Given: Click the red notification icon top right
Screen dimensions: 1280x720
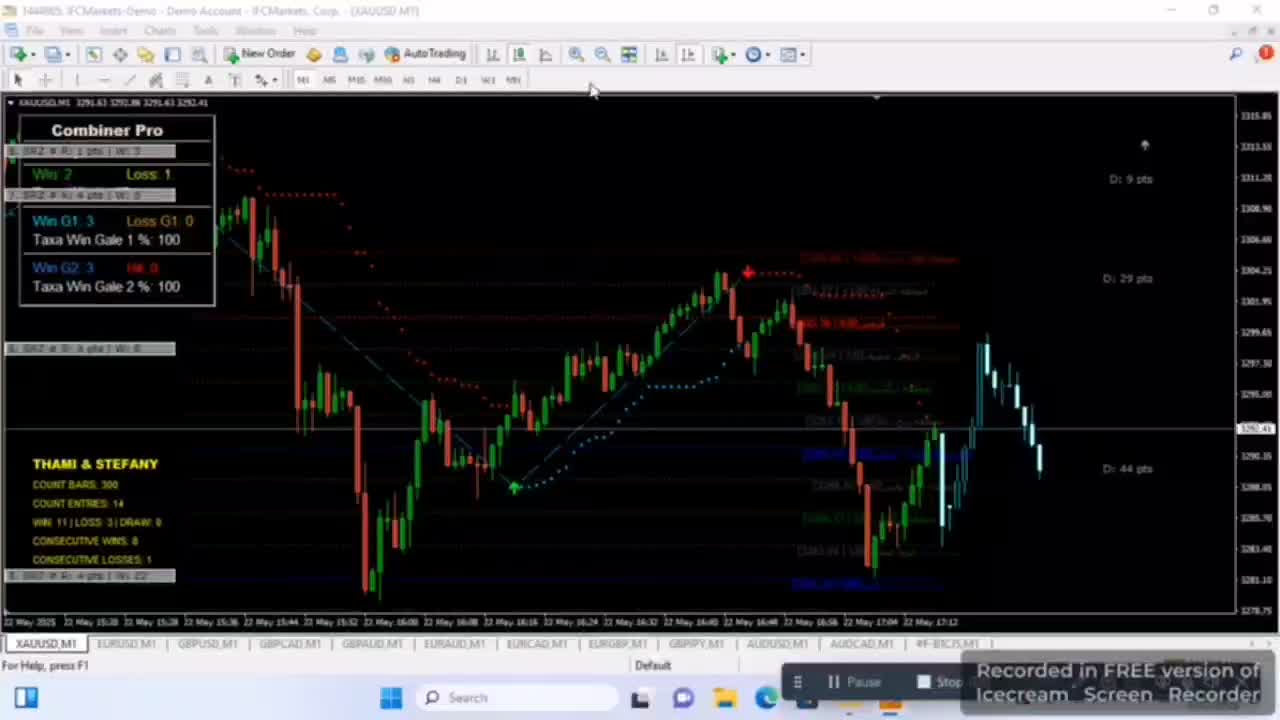Looking at the screenshot, I should click(1265, 54).
